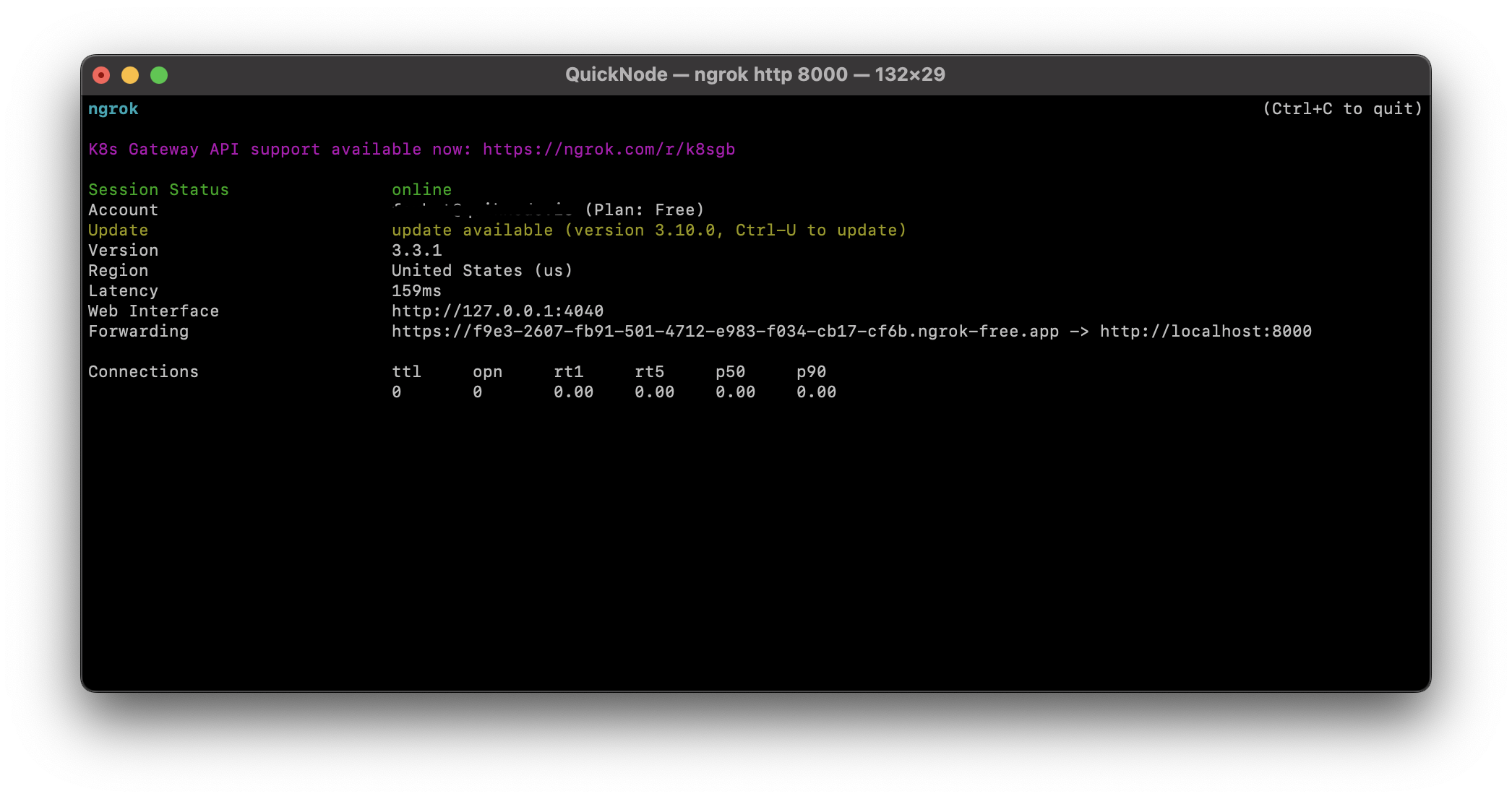Click the 'Session Status' label

click(158, 190)
